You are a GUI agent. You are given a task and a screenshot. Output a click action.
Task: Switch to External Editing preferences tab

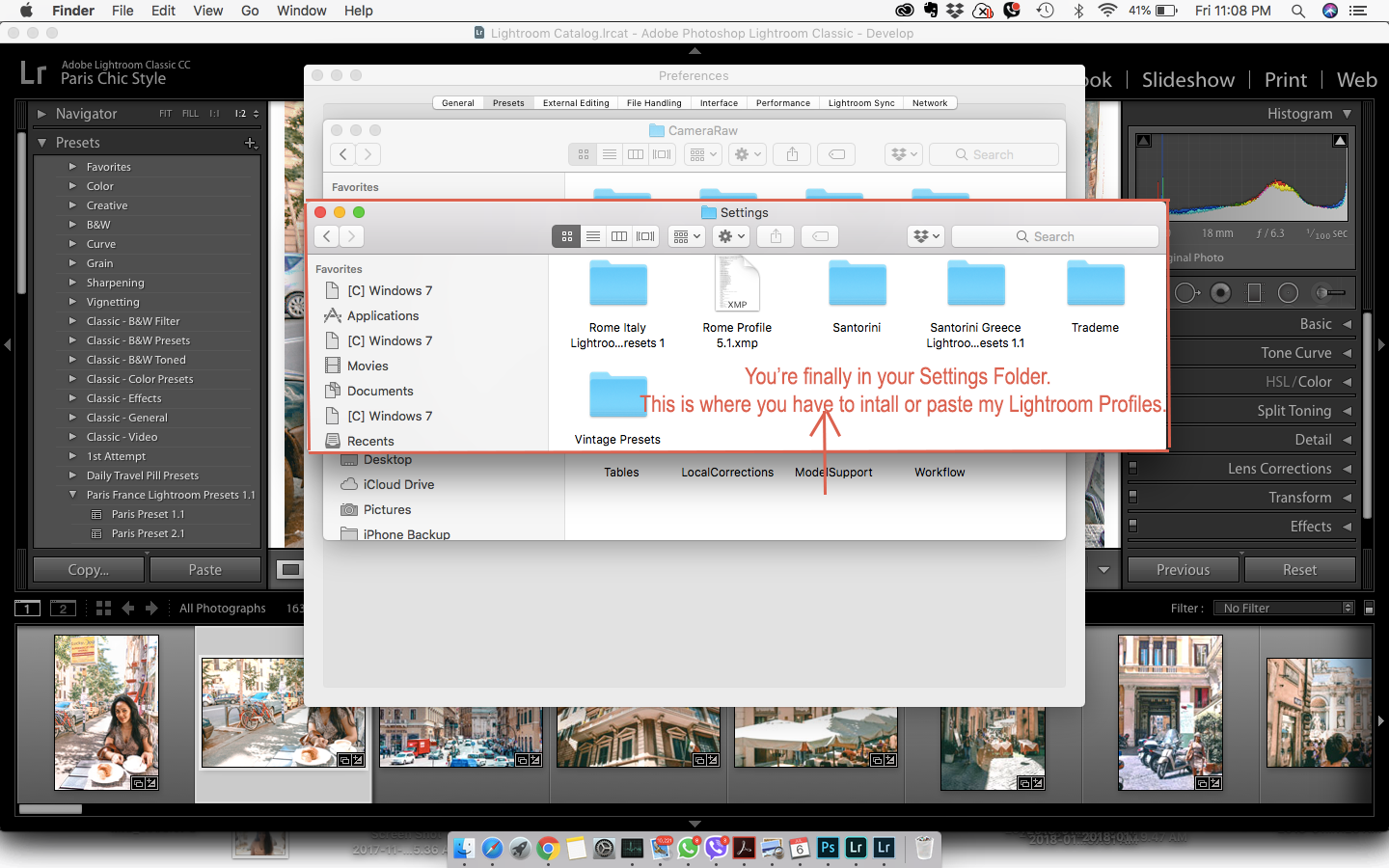click(576, 103)
